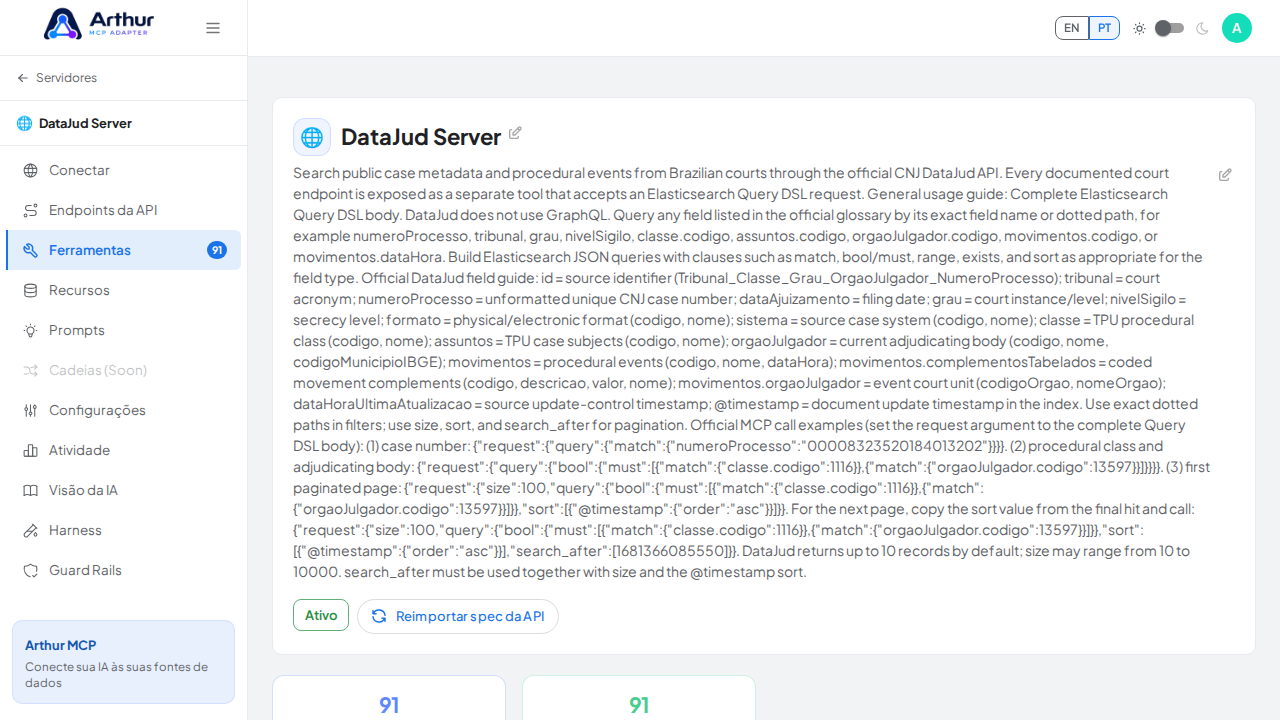Collapse the sidebar with hamburger icon

[x=213, y=28]
